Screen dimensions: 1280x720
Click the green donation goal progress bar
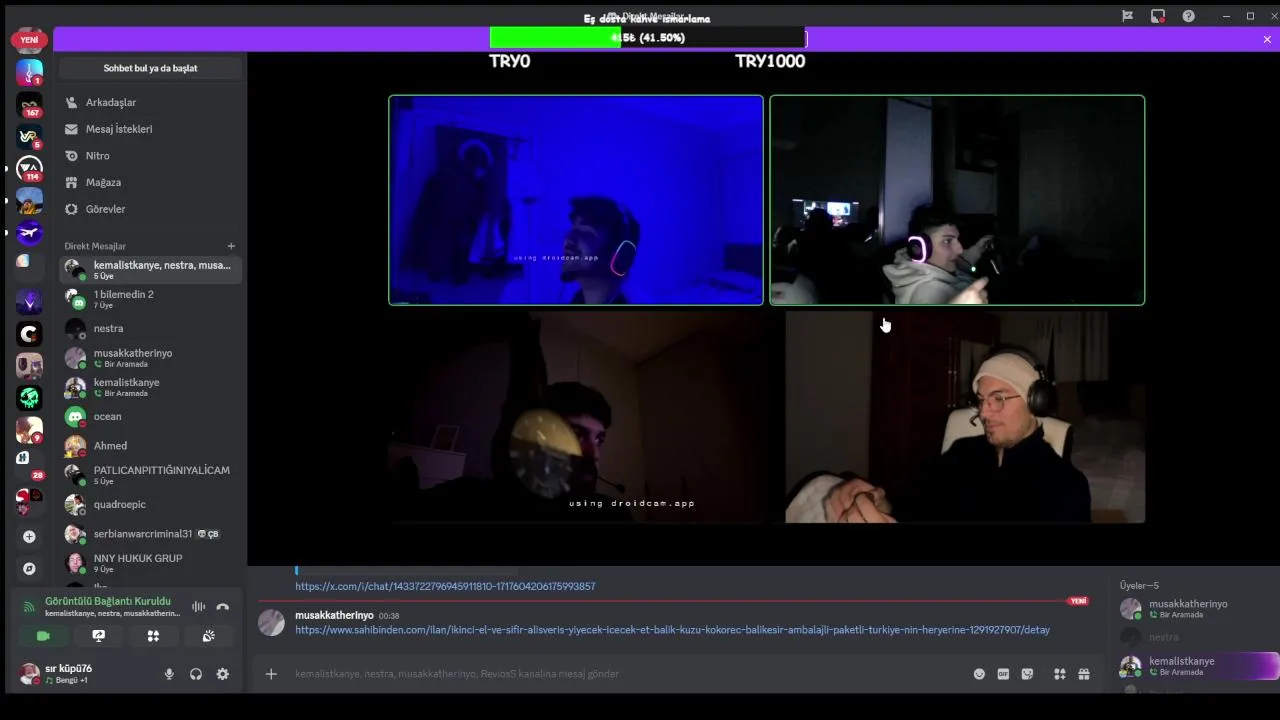point(648,38)
